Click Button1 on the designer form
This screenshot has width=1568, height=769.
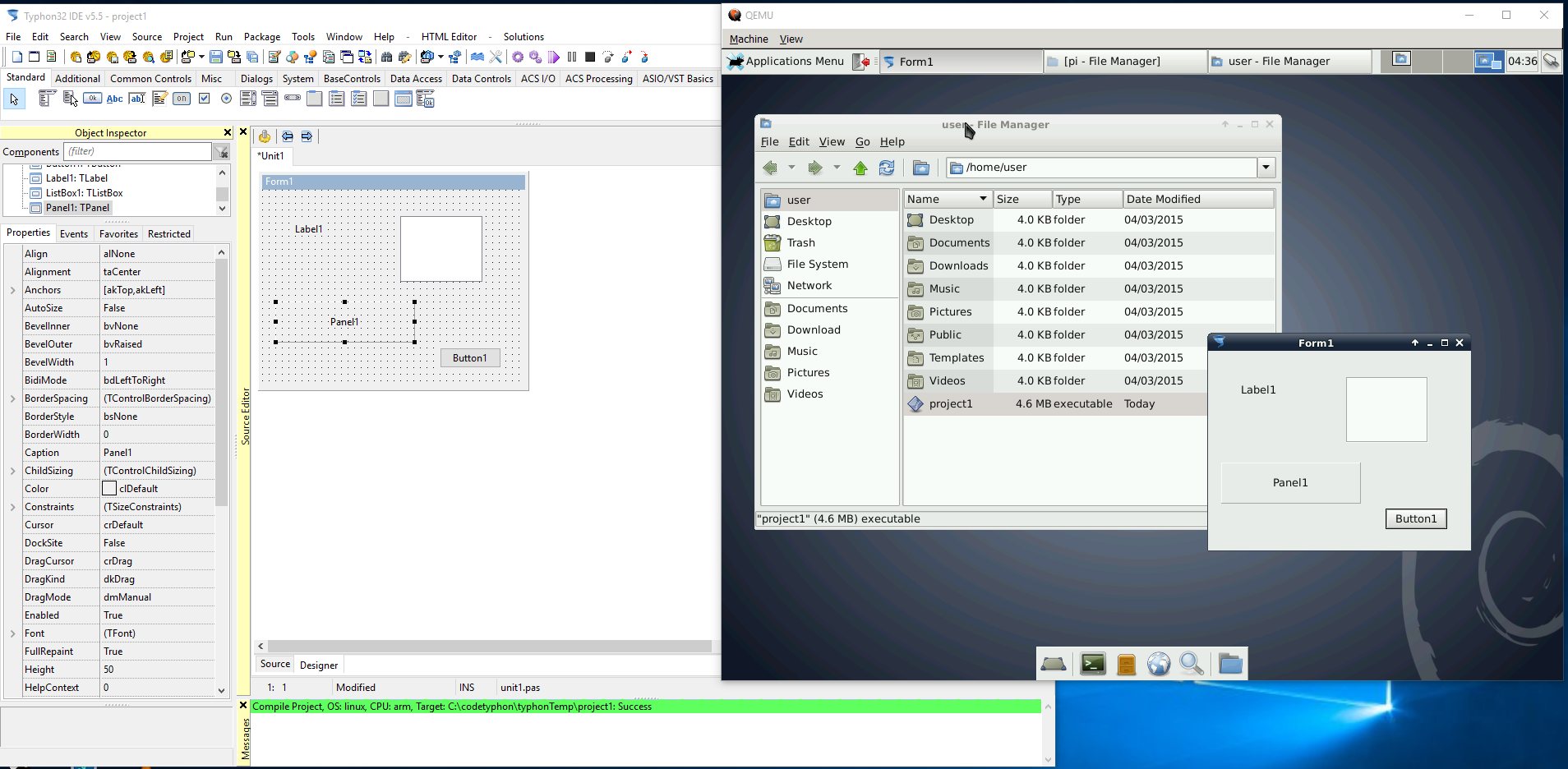[x=470, y=358]
